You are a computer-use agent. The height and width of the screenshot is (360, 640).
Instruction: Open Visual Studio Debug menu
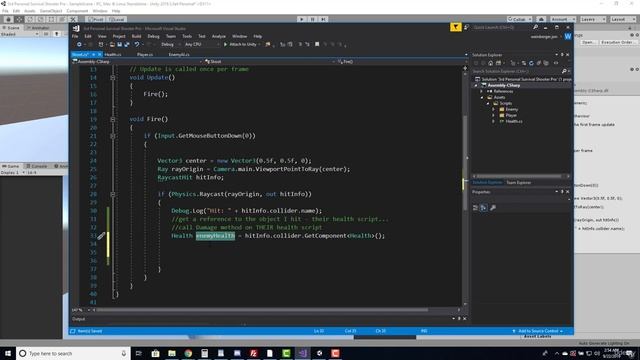(153, 36)
